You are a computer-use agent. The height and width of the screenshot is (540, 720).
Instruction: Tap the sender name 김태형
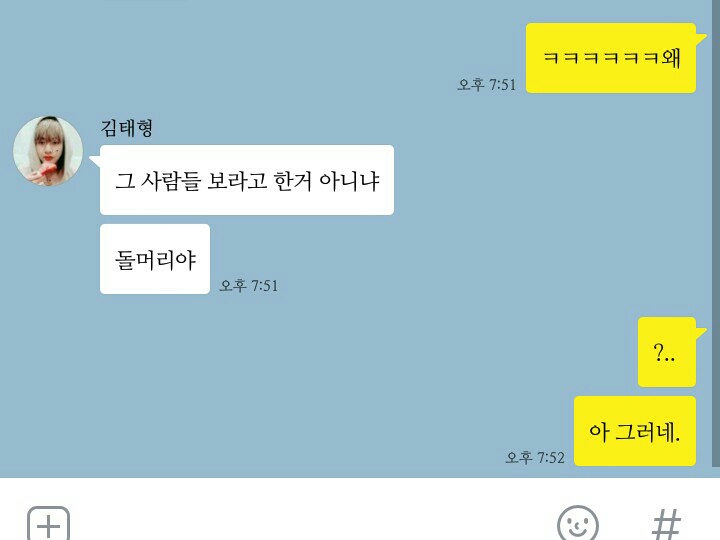point(126,128)
